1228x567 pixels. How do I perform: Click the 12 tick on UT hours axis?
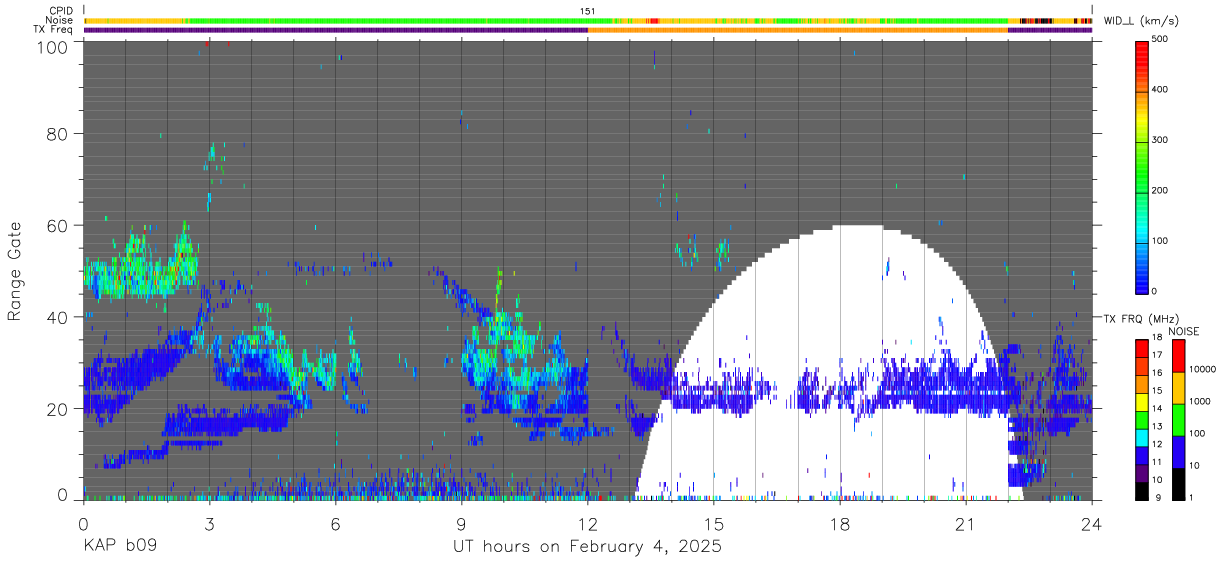[588, 523]
